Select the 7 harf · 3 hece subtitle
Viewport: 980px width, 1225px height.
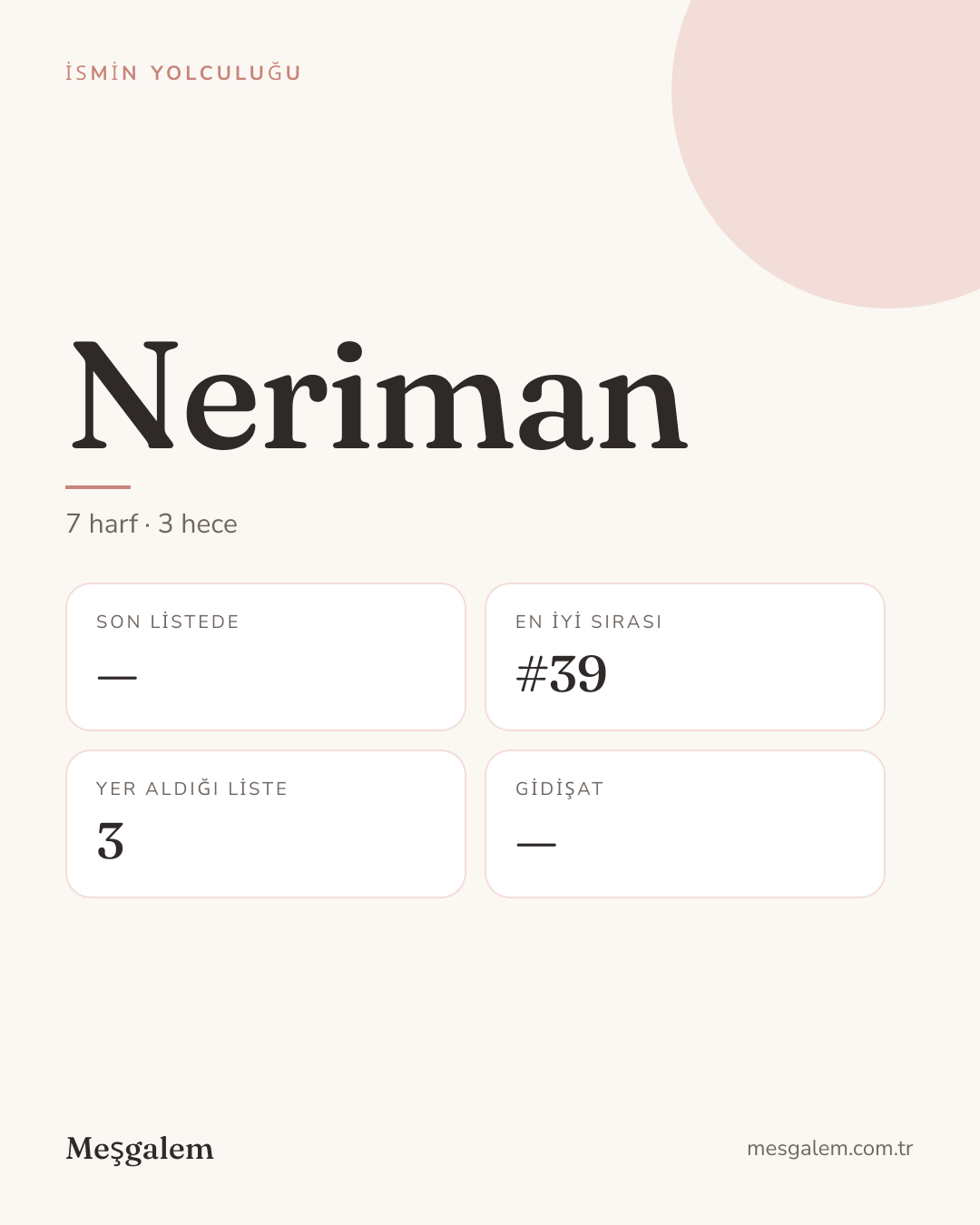tap(152, 524)
